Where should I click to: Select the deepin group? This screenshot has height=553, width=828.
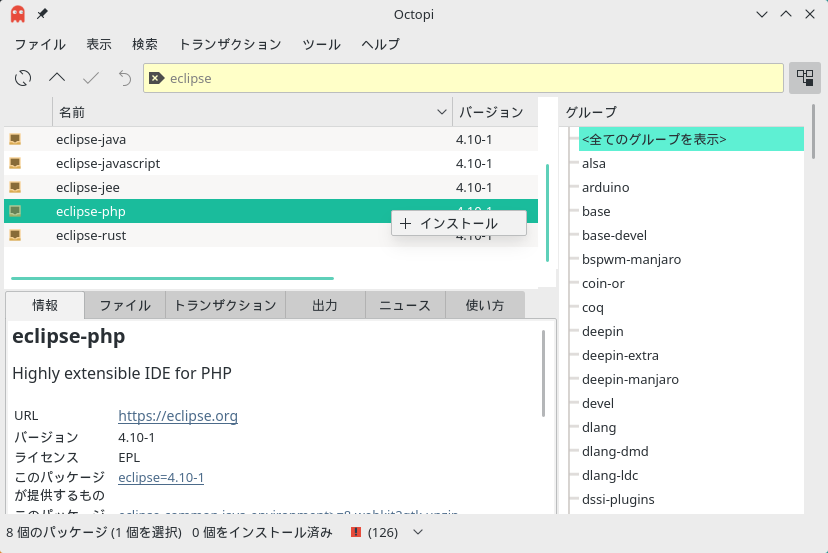tap(603, 331)
